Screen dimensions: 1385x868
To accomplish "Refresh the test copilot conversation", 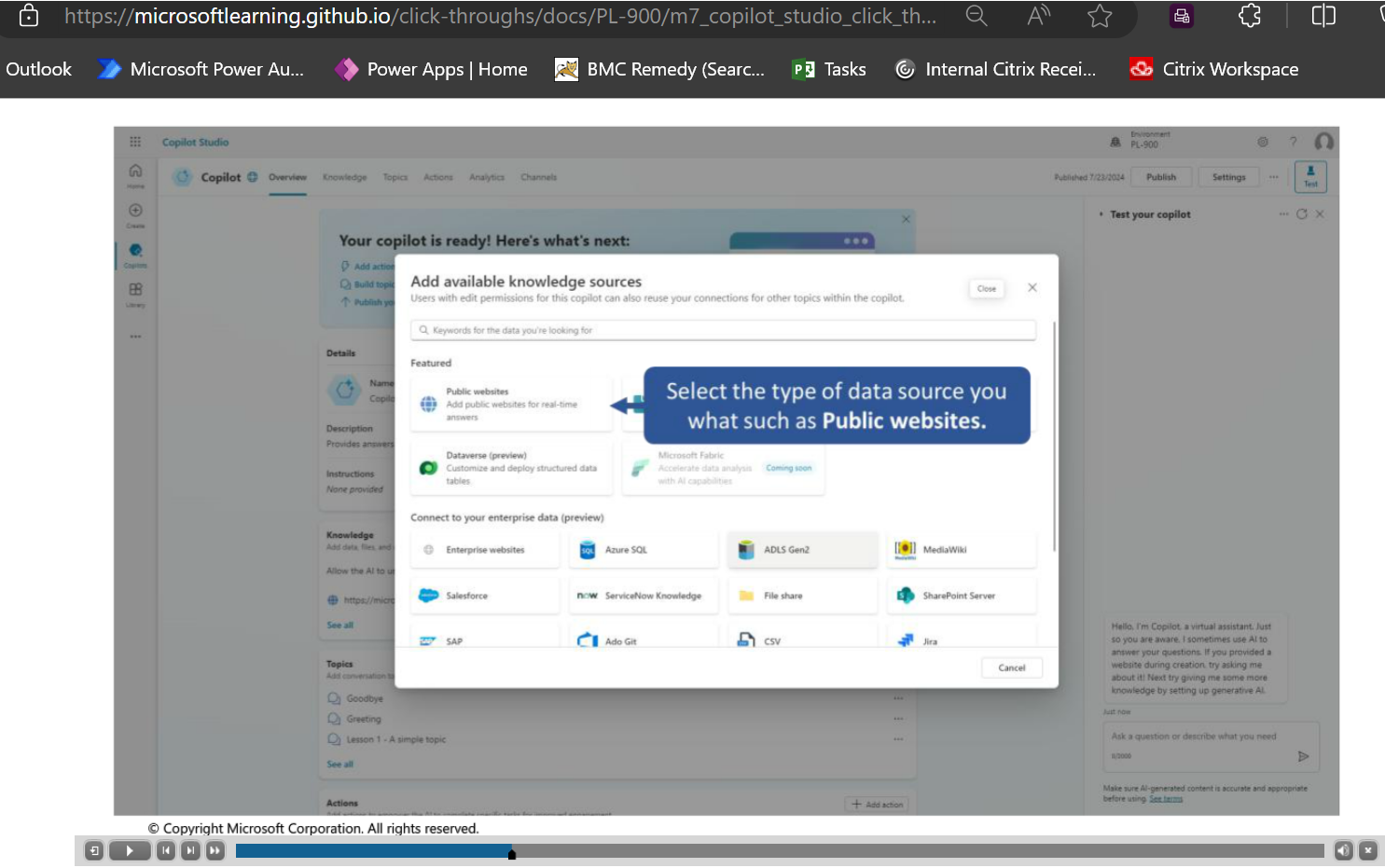I will 1302,214.
